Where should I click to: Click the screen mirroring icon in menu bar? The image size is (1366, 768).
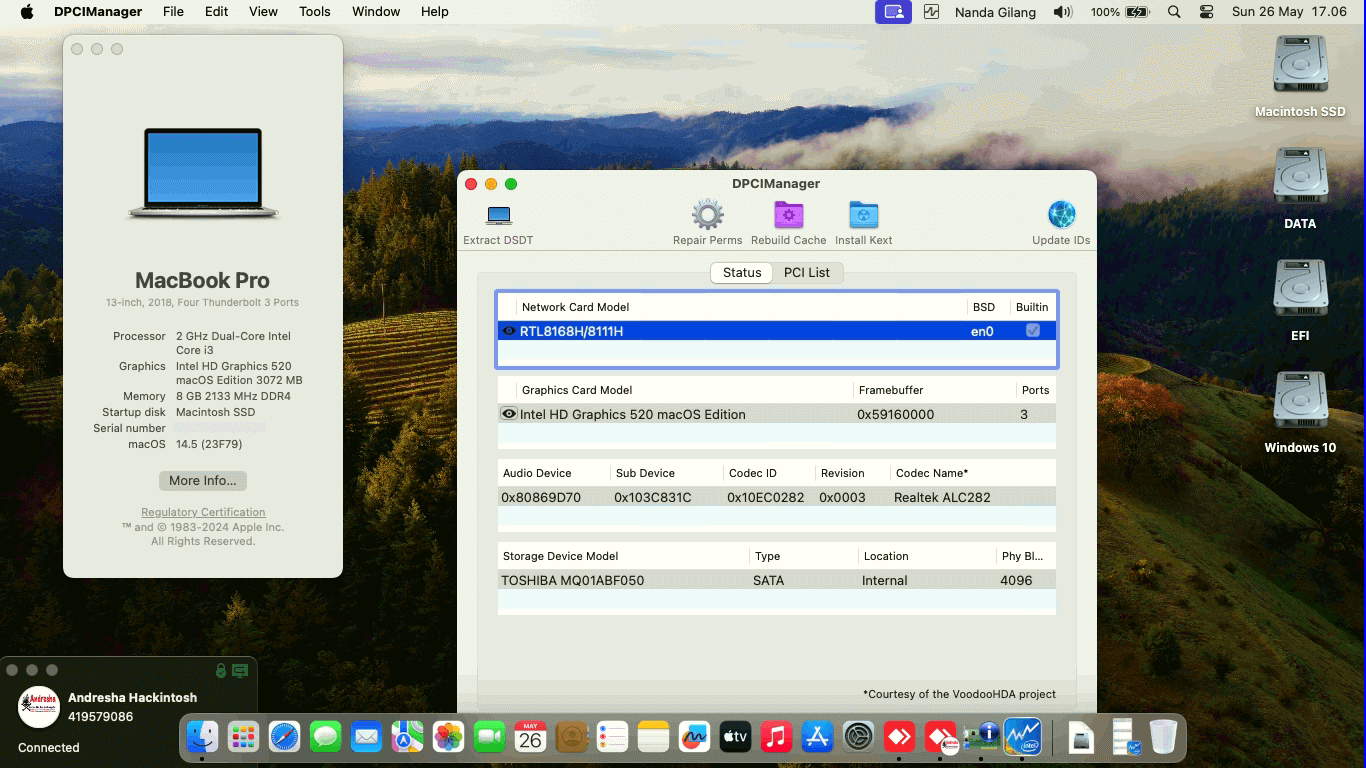tap(893, 12)
